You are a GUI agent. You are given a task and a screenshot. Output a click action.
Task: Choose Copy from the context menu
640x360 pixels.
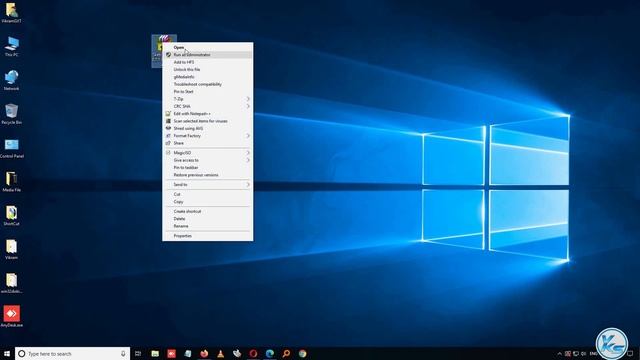208,202
